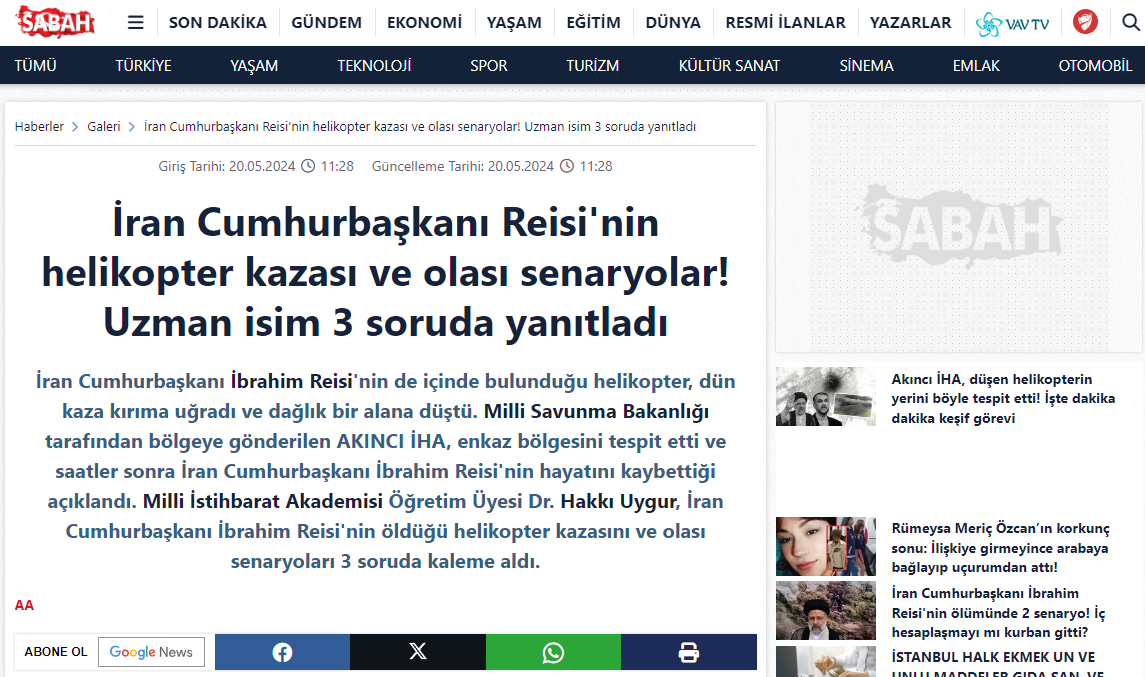Switch to the SPOR tab
Screen dimensions: 1145x677
click(x=488, y=65)
